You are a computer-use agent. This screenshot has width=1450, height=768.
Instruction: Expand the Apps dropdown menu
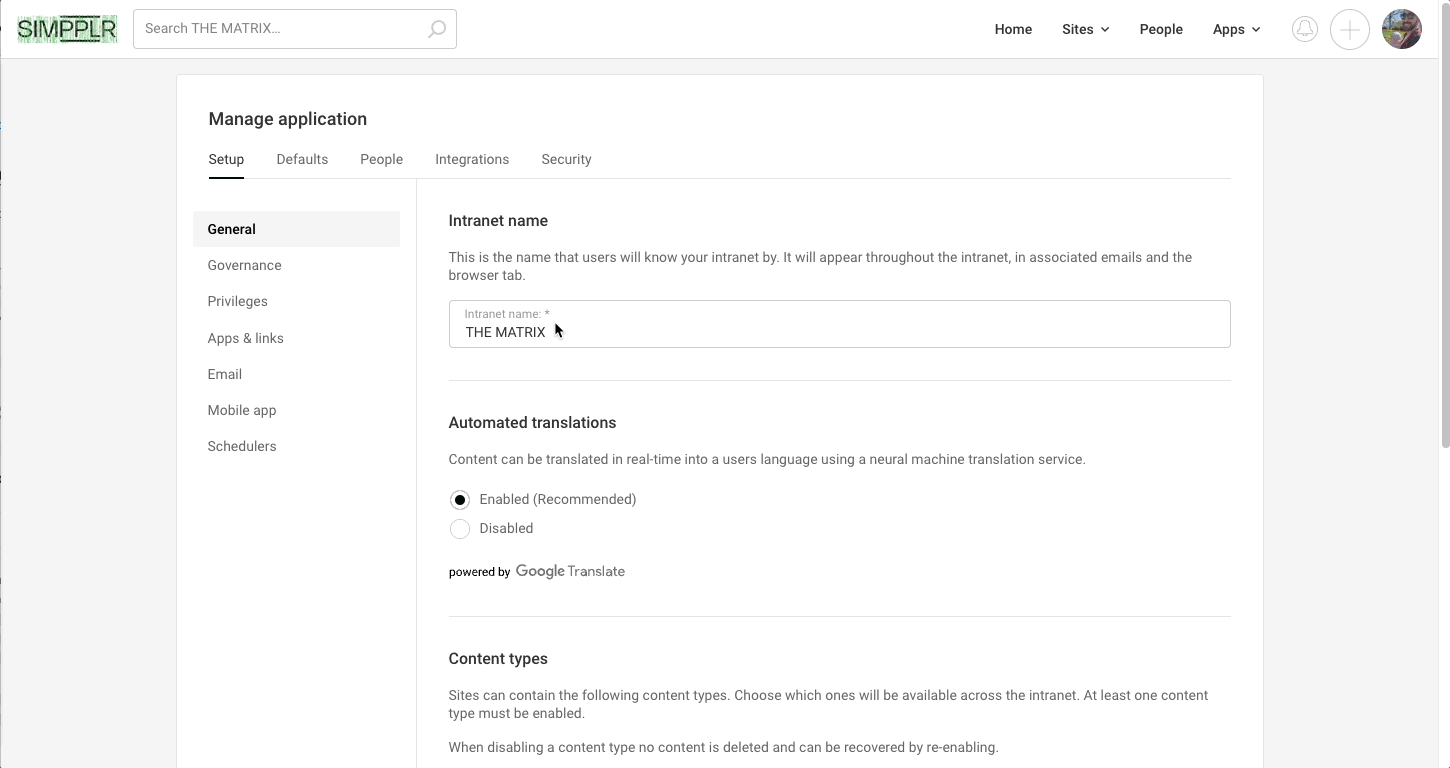[1236, 29]
